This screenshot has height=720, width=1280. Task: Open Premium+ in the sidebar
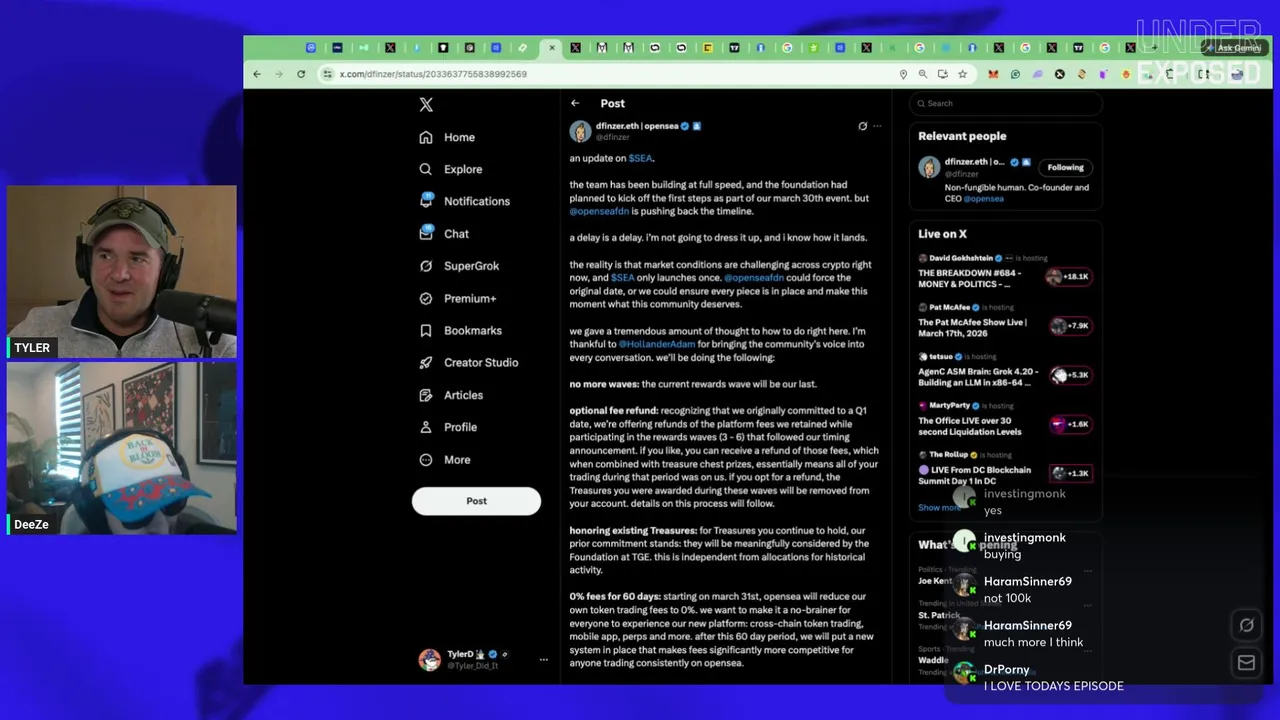click(457, 298)
